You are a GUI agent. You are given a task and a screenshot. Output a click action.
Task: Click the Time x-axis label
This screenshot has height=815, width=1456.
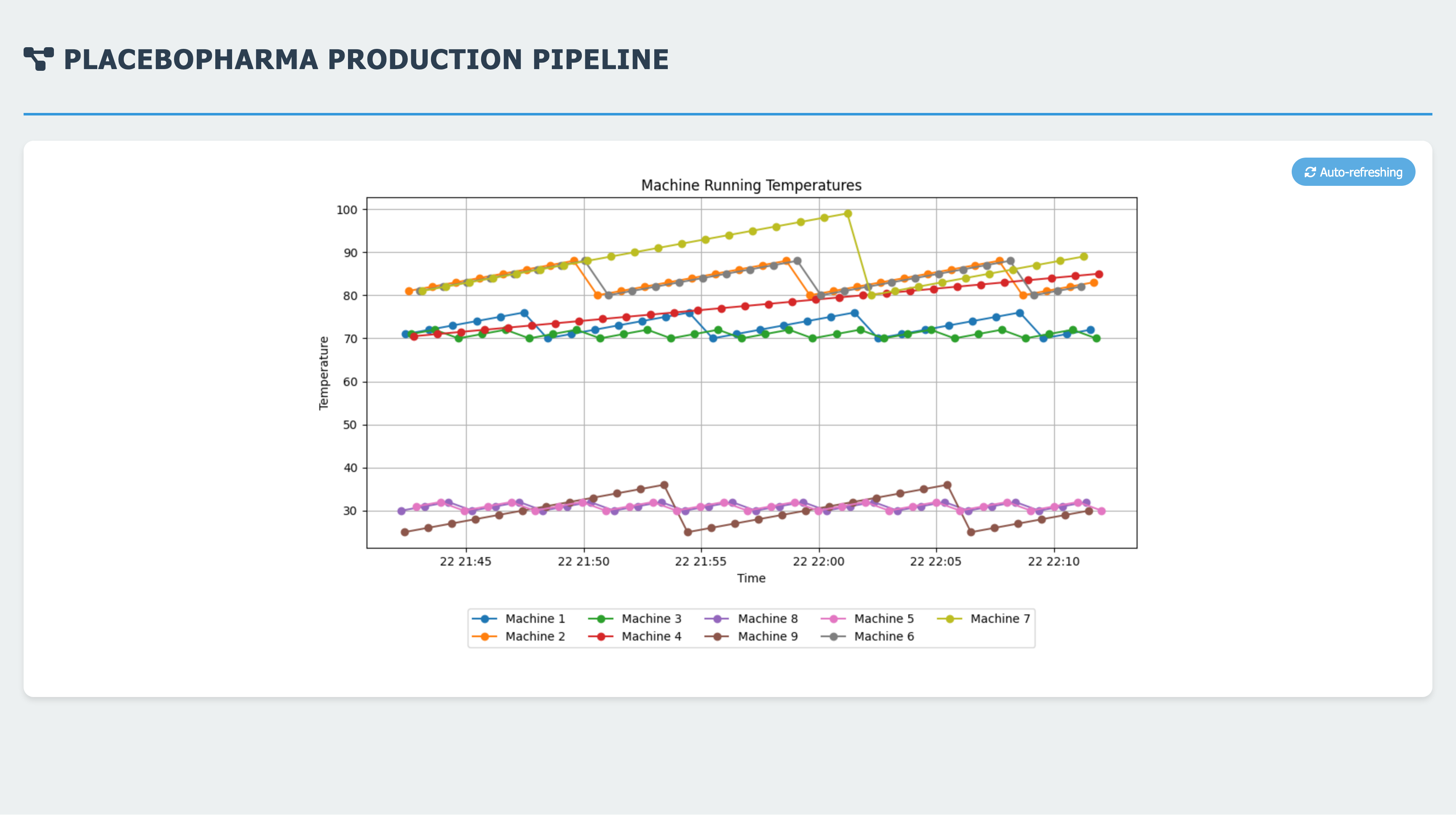tap(751, 578)
